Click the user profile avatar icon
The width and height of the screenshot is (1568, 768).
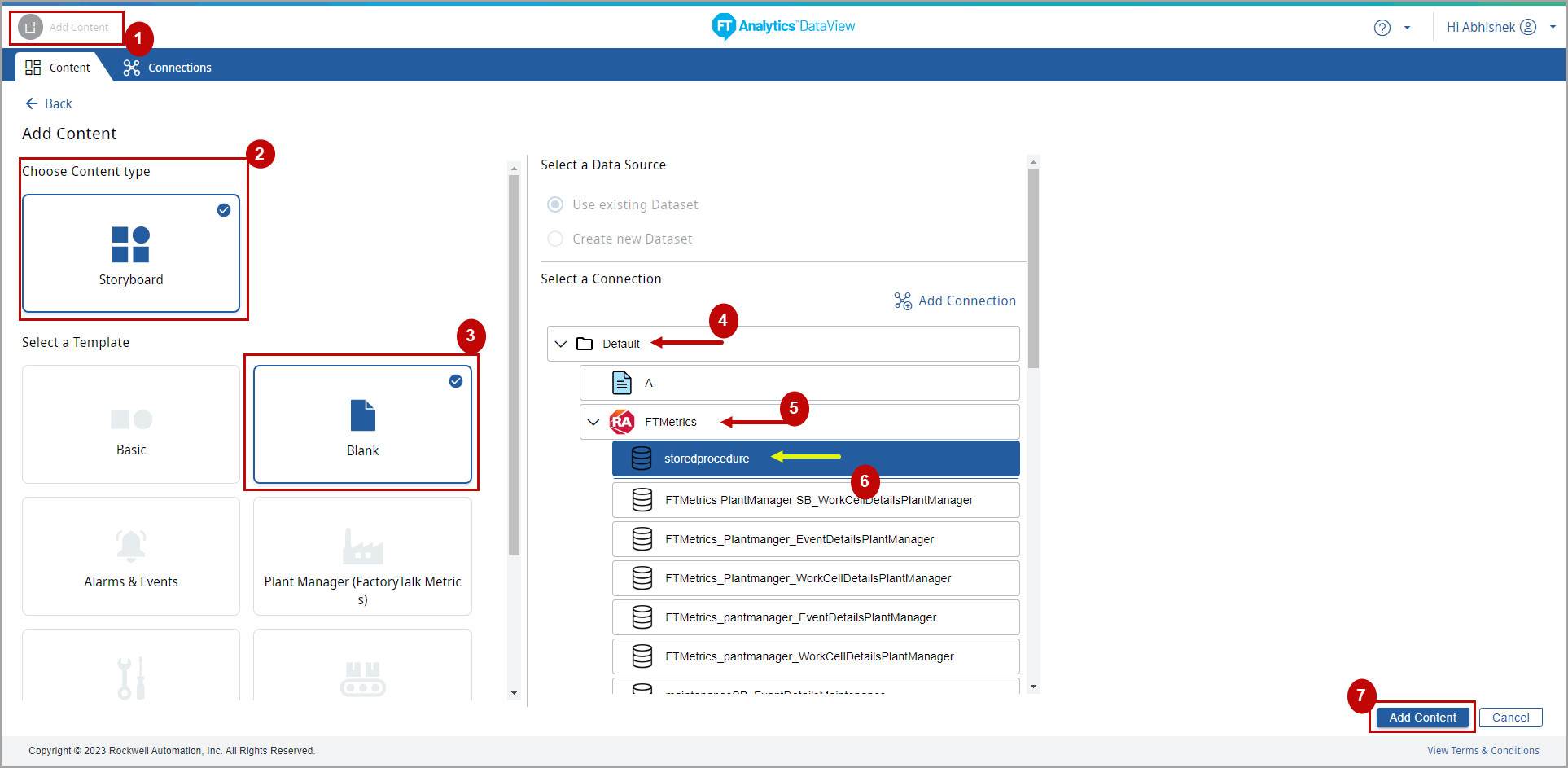pyautogui.click(x=1528, y=27)
